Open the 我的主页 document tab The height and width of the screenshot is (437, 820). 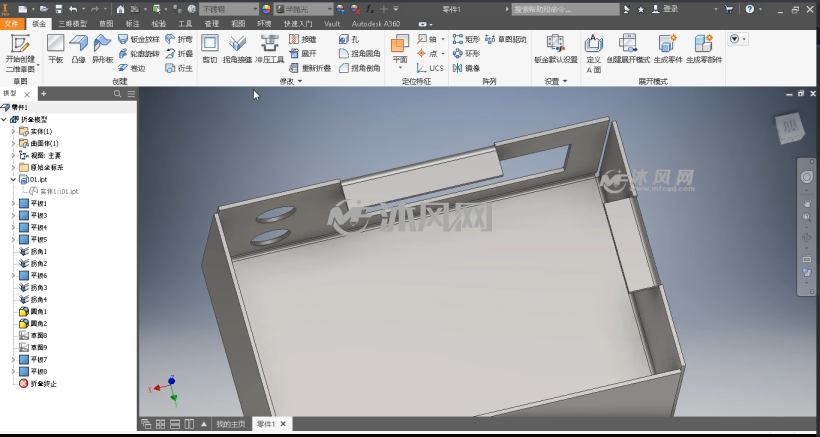[231, 424]
